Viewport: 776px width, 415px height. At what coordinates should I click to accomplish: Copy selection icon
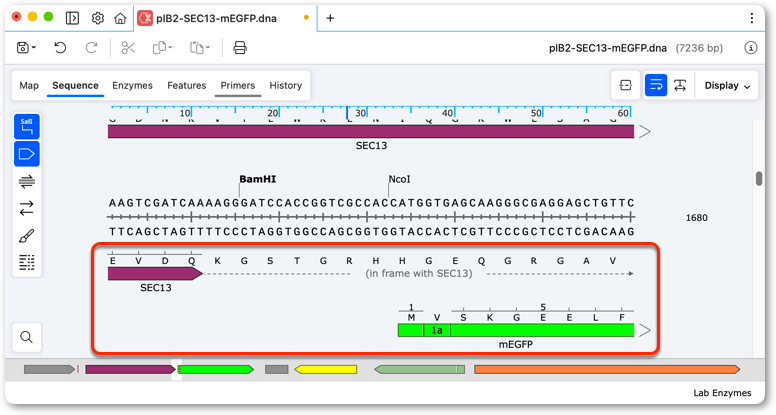(x=159, y=47)
